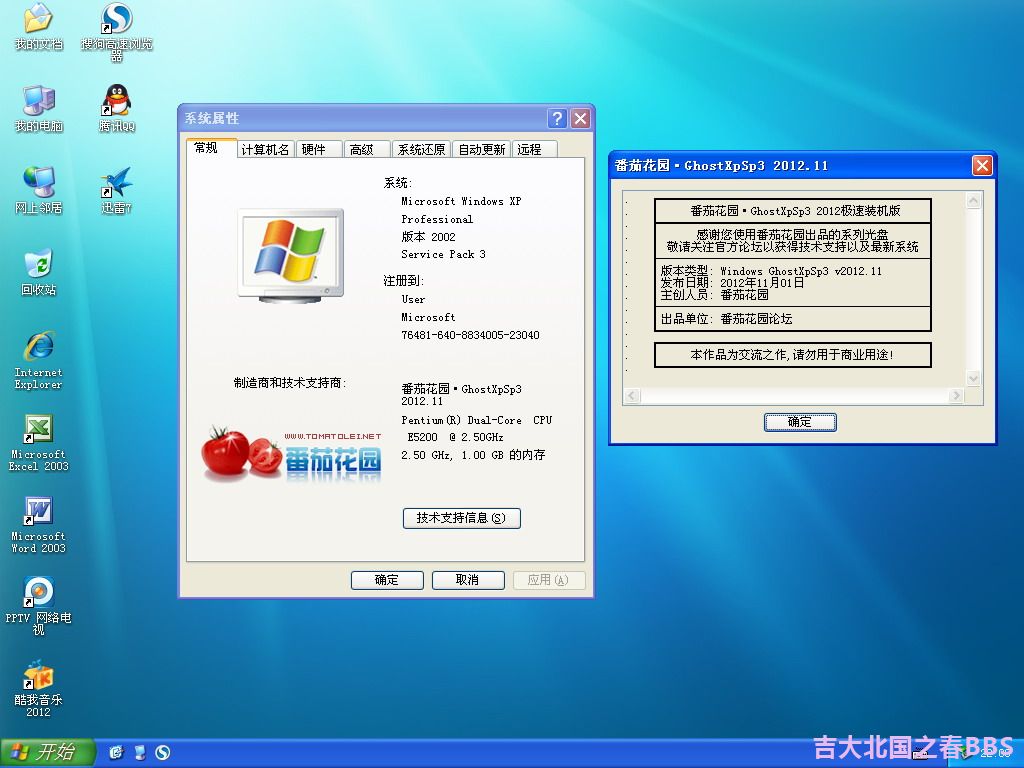Click the show desktop quick launch icon
1024x768 pixels.
pos(139,752)
